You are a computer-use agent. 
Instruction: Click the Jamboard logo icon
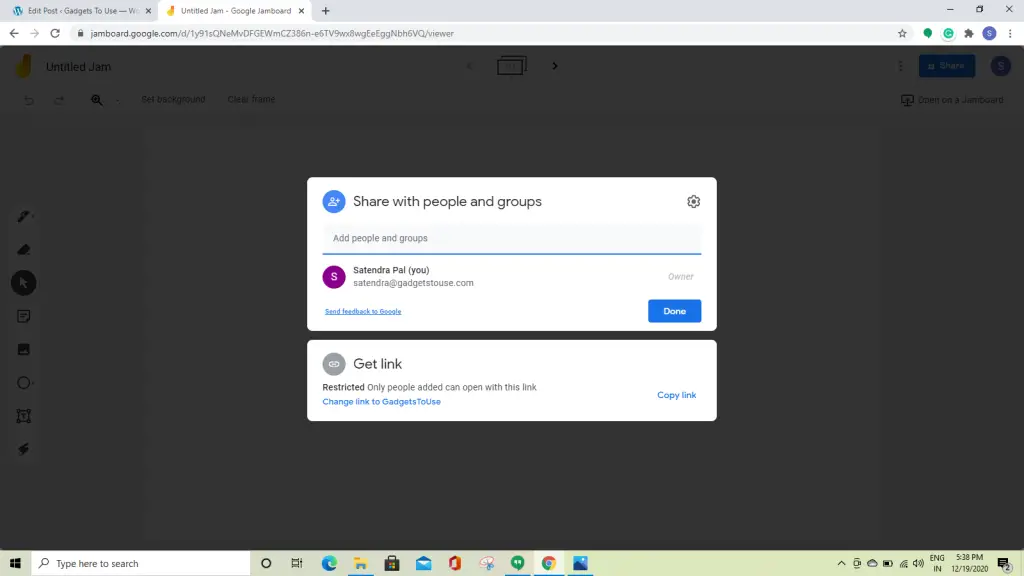[24, 66]
